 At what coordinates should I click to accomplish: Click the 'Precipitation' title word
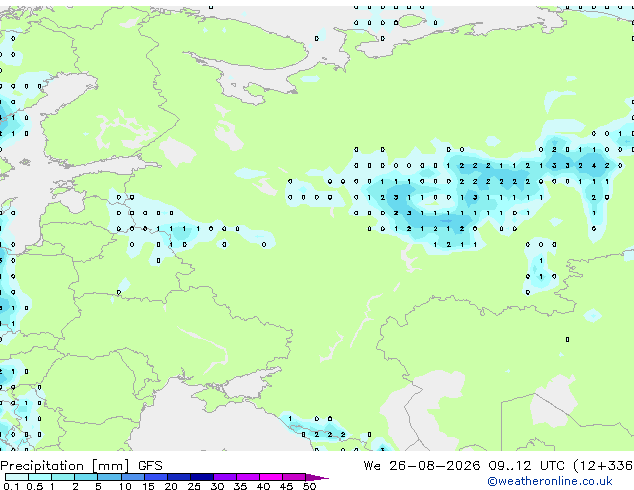click(x=42, y=466)
